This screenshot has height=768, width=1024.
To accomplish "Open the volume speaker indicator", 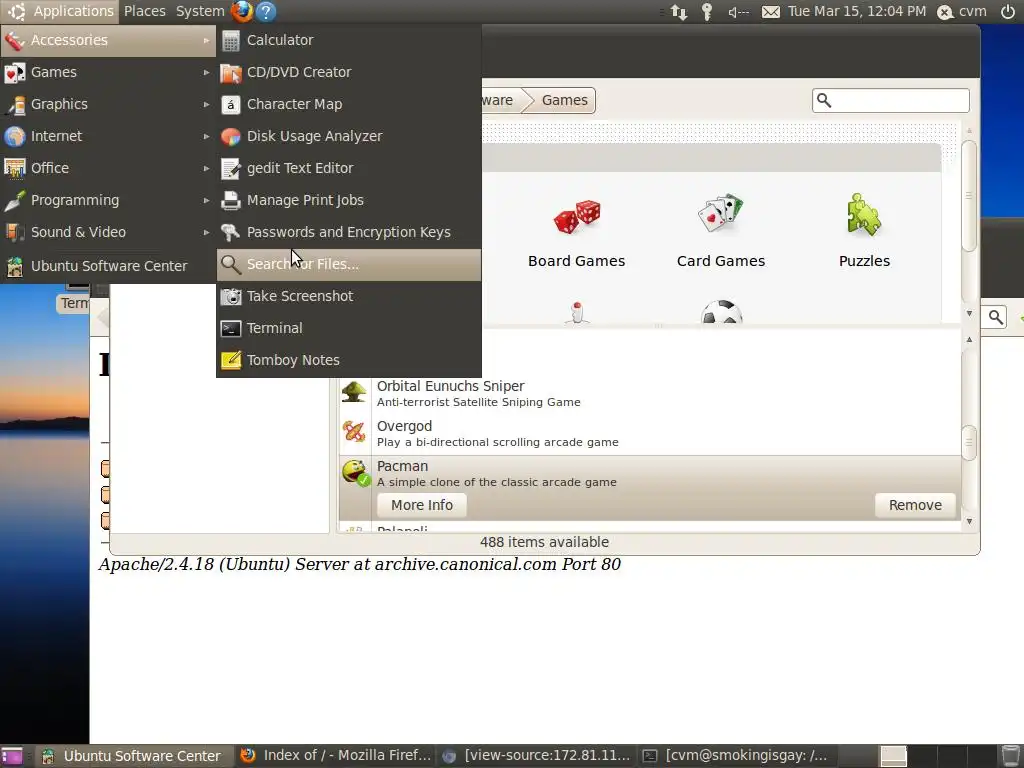I will [739, 12].
